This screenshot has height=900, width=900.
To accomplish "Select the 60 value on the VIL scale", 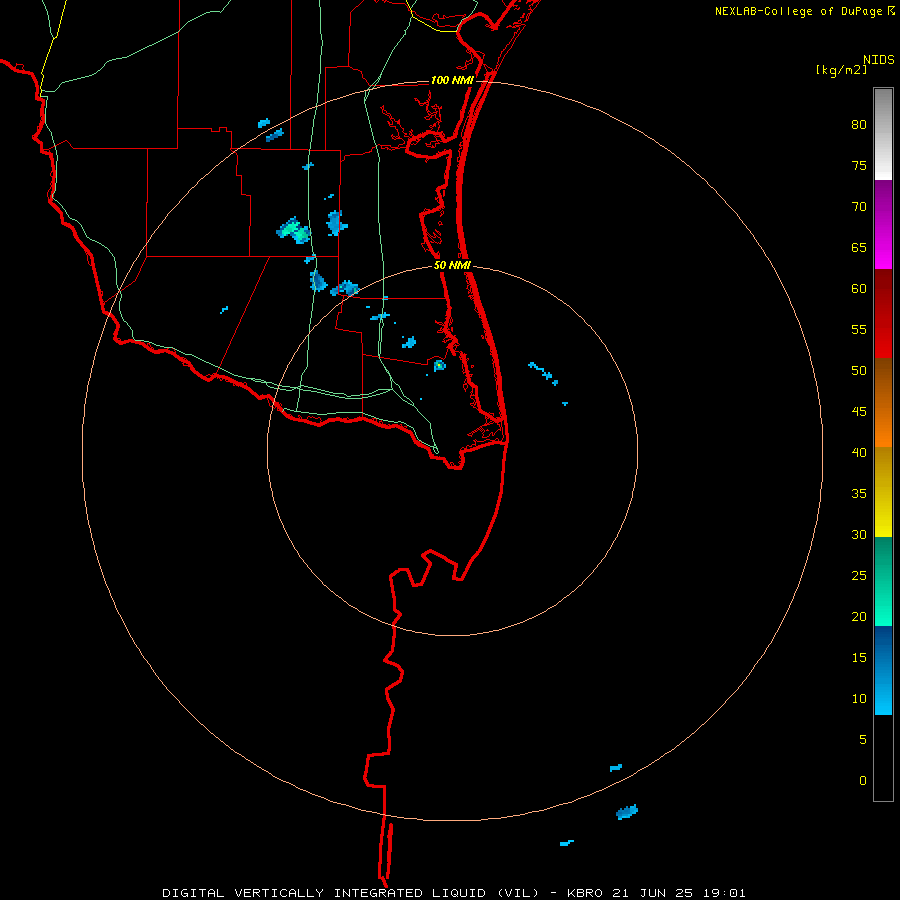I will 859,289.
